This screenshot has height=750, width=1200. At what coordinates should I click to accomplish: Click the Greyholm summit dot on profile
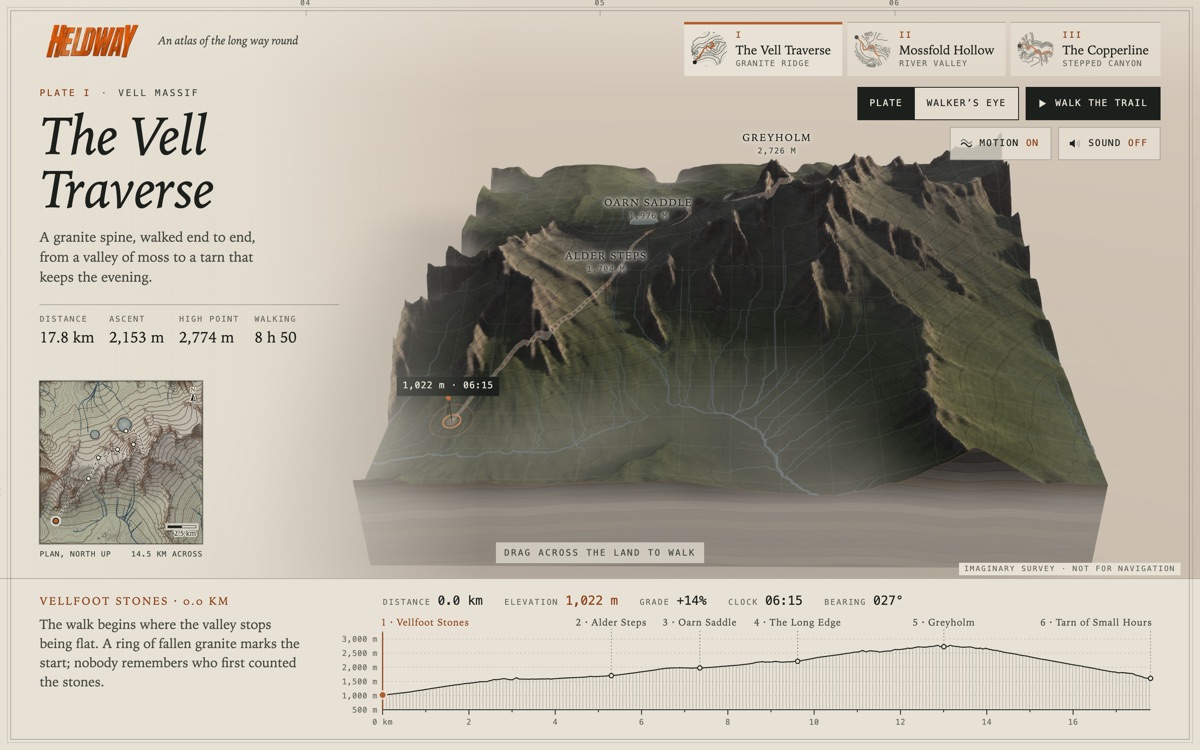943,646
